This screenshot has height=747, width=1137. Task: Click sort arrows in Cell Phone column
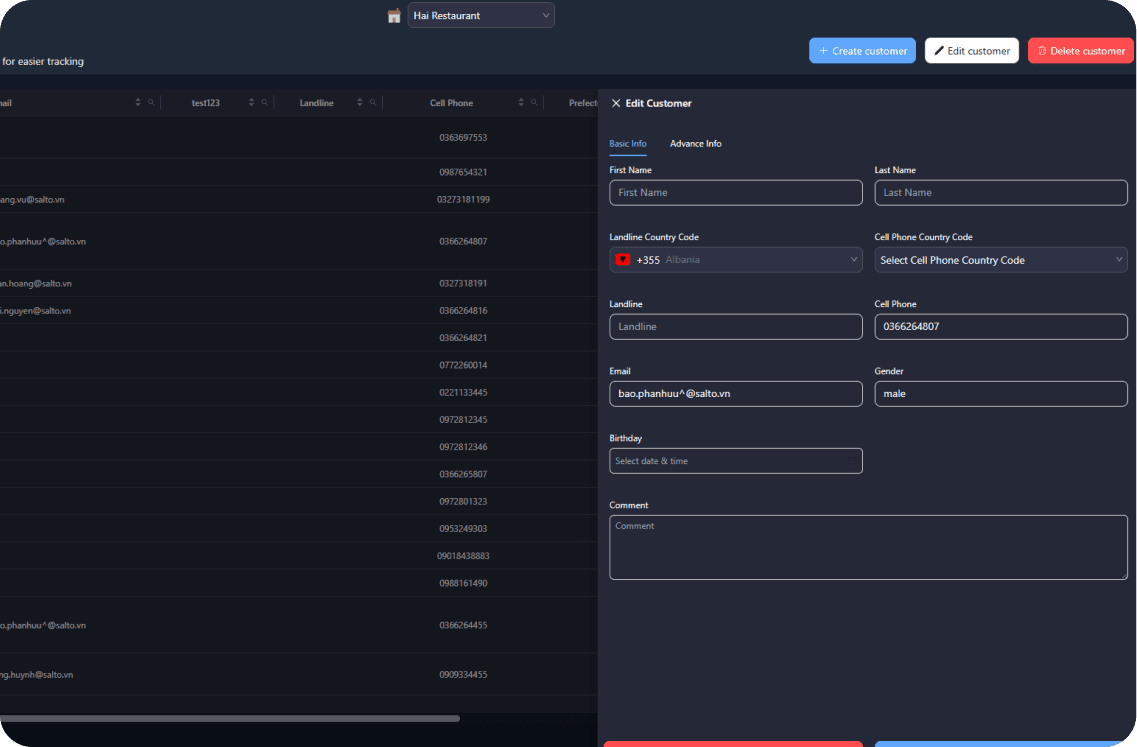click(521, 103)
